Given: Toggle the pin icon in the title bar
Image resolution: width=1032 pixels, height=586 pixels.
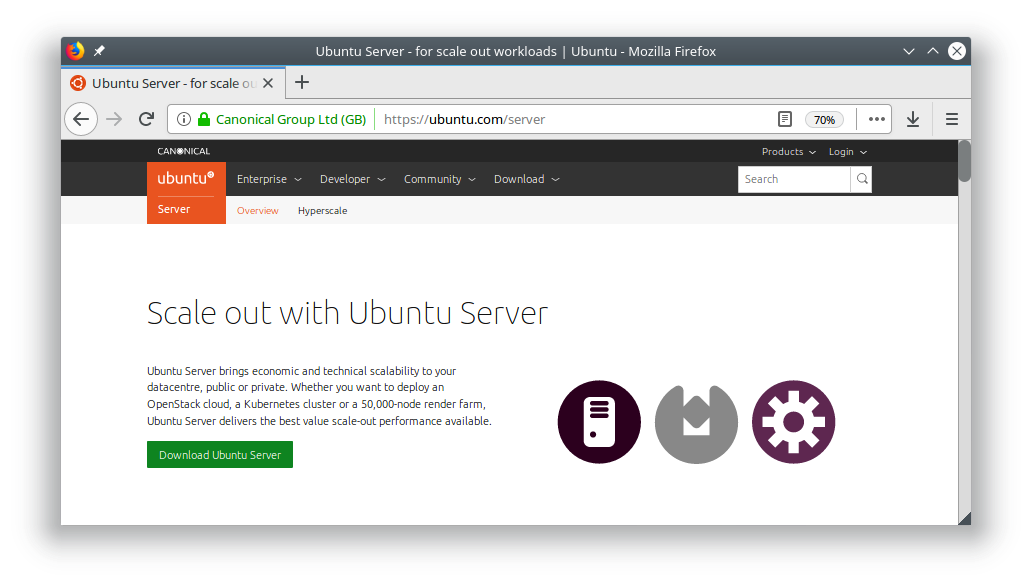Looking at the screenshot, I should tap(98, 50).
